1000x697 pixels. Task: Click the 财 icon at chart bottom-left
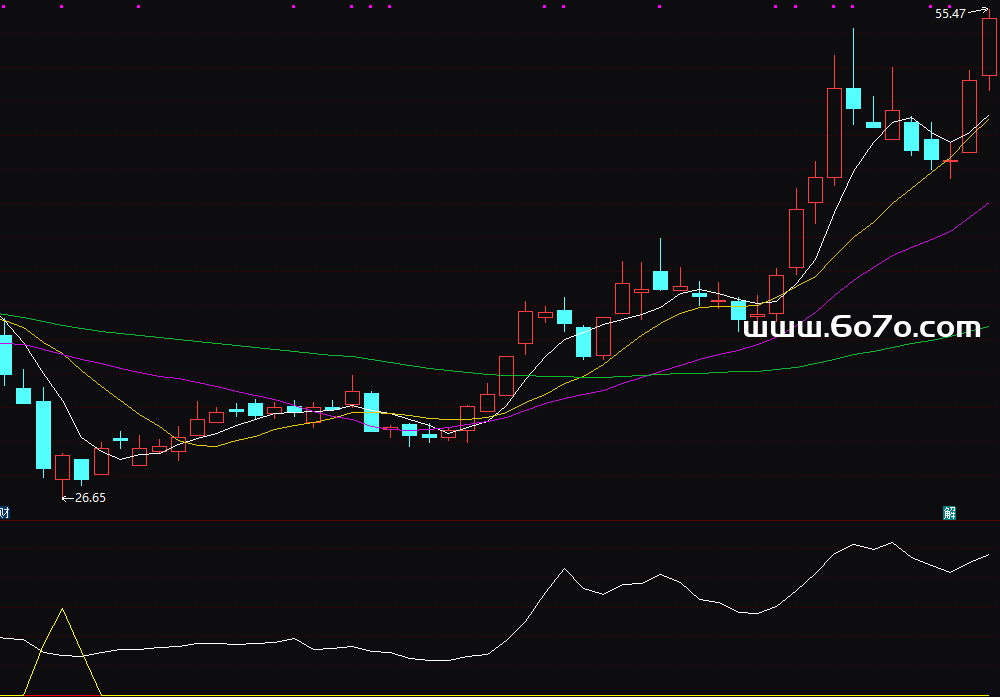click(5, 513)
